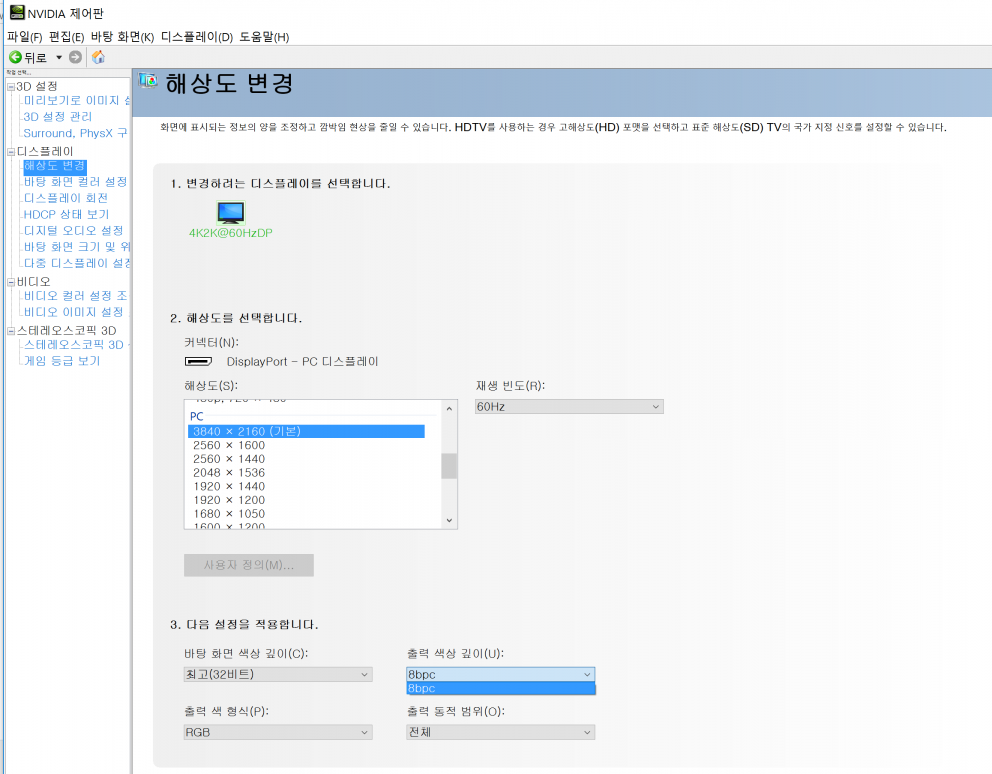Screen dimensions: 992x774
Task: Open the back history dropdown arrow
Action: click(59, 58)
